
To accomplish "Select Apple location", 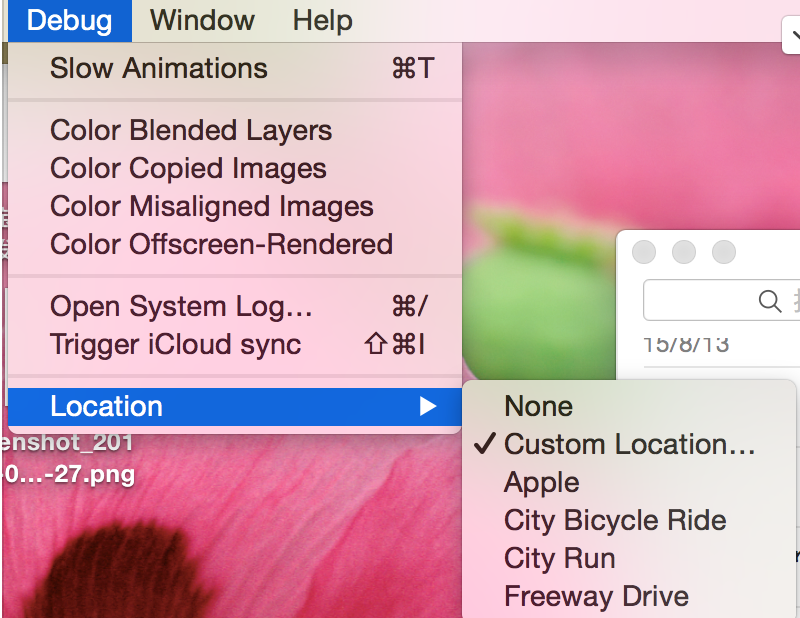I will click(629, 483).
